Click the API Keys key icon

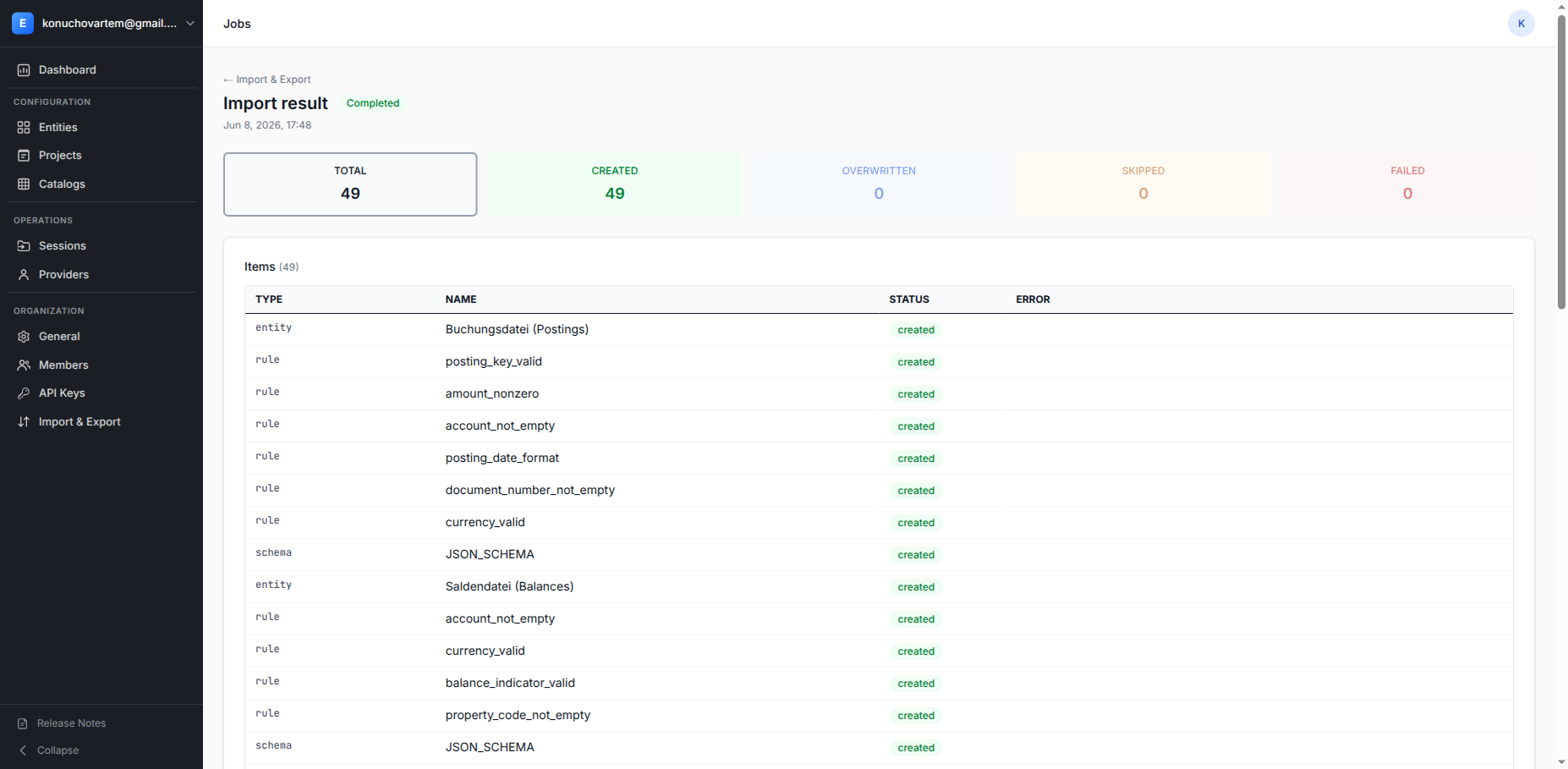click(24, 393)
